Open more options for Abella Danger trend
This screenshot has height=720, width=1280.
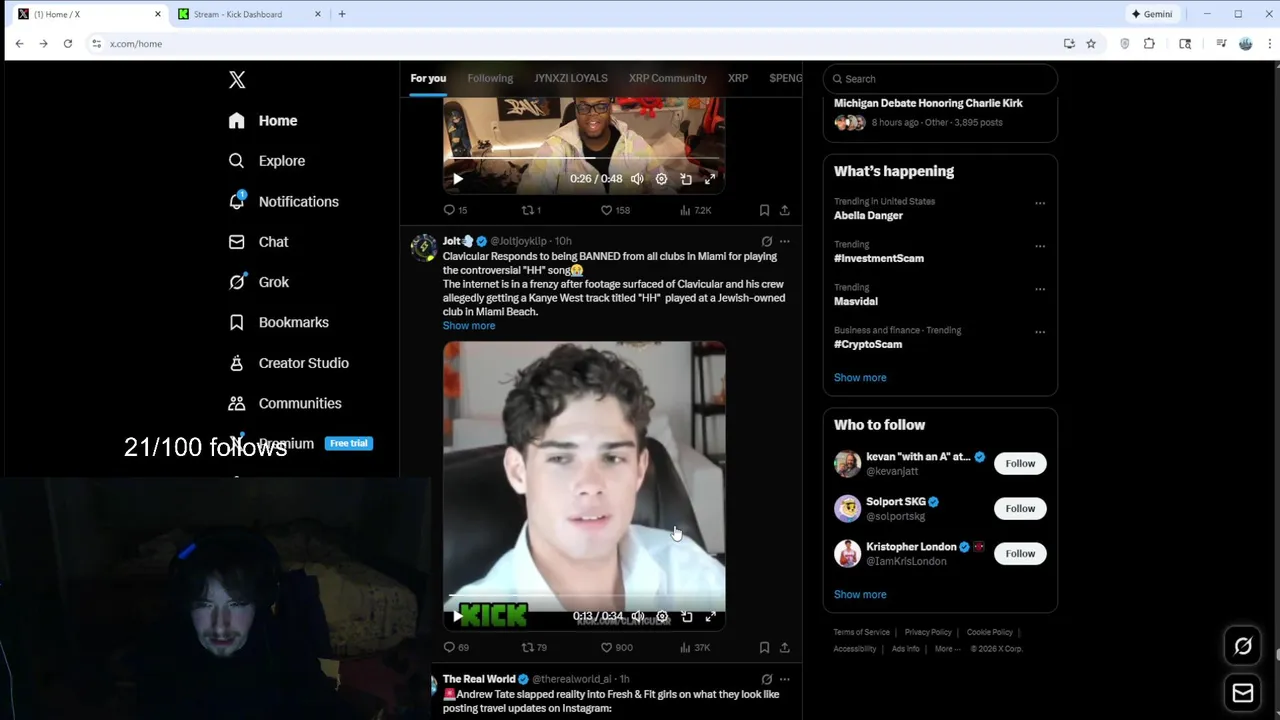[1040, 203]
